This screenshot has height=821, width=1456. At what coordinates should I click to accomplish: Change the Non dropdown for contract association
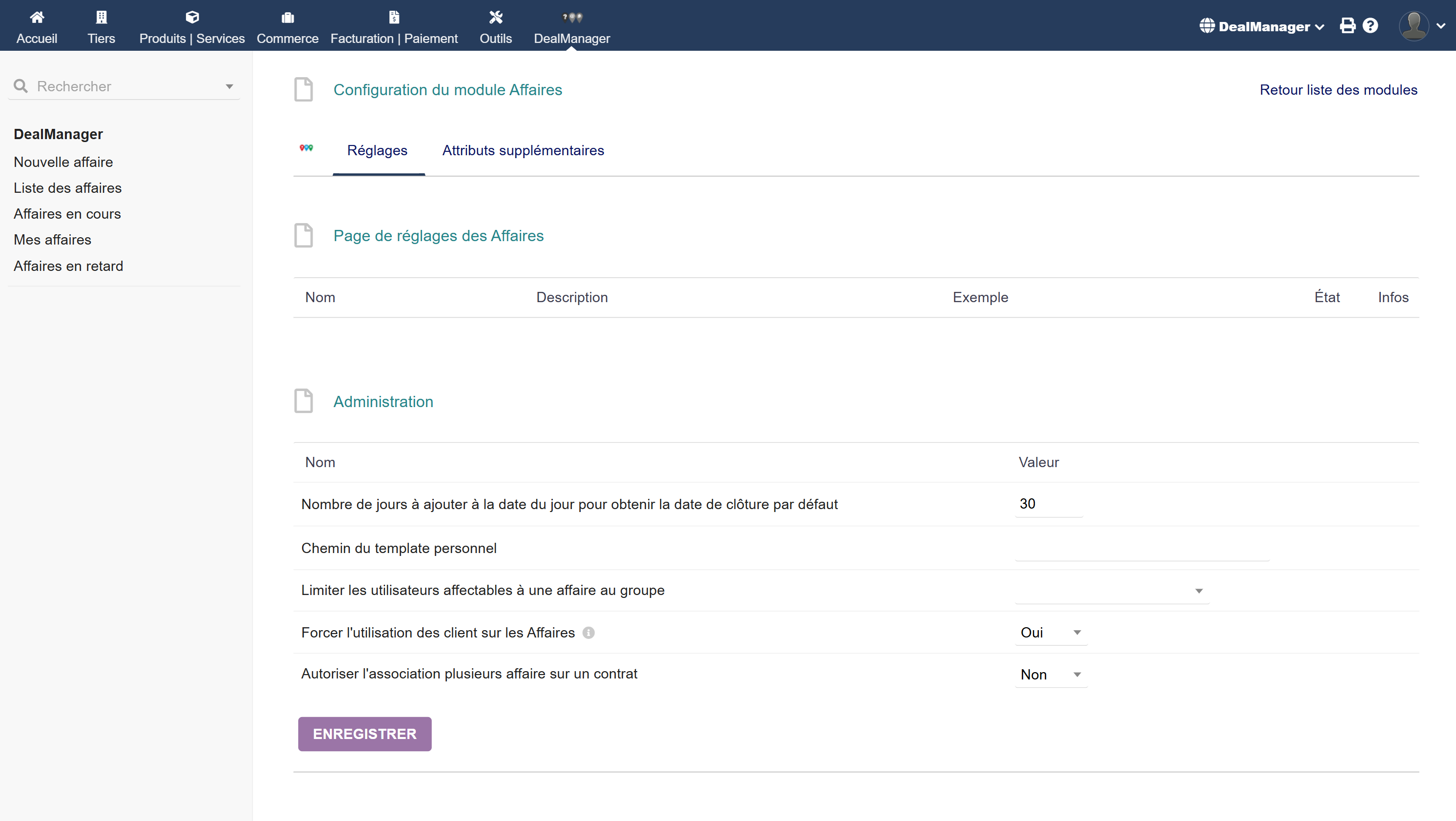(x=1051, y=675)
